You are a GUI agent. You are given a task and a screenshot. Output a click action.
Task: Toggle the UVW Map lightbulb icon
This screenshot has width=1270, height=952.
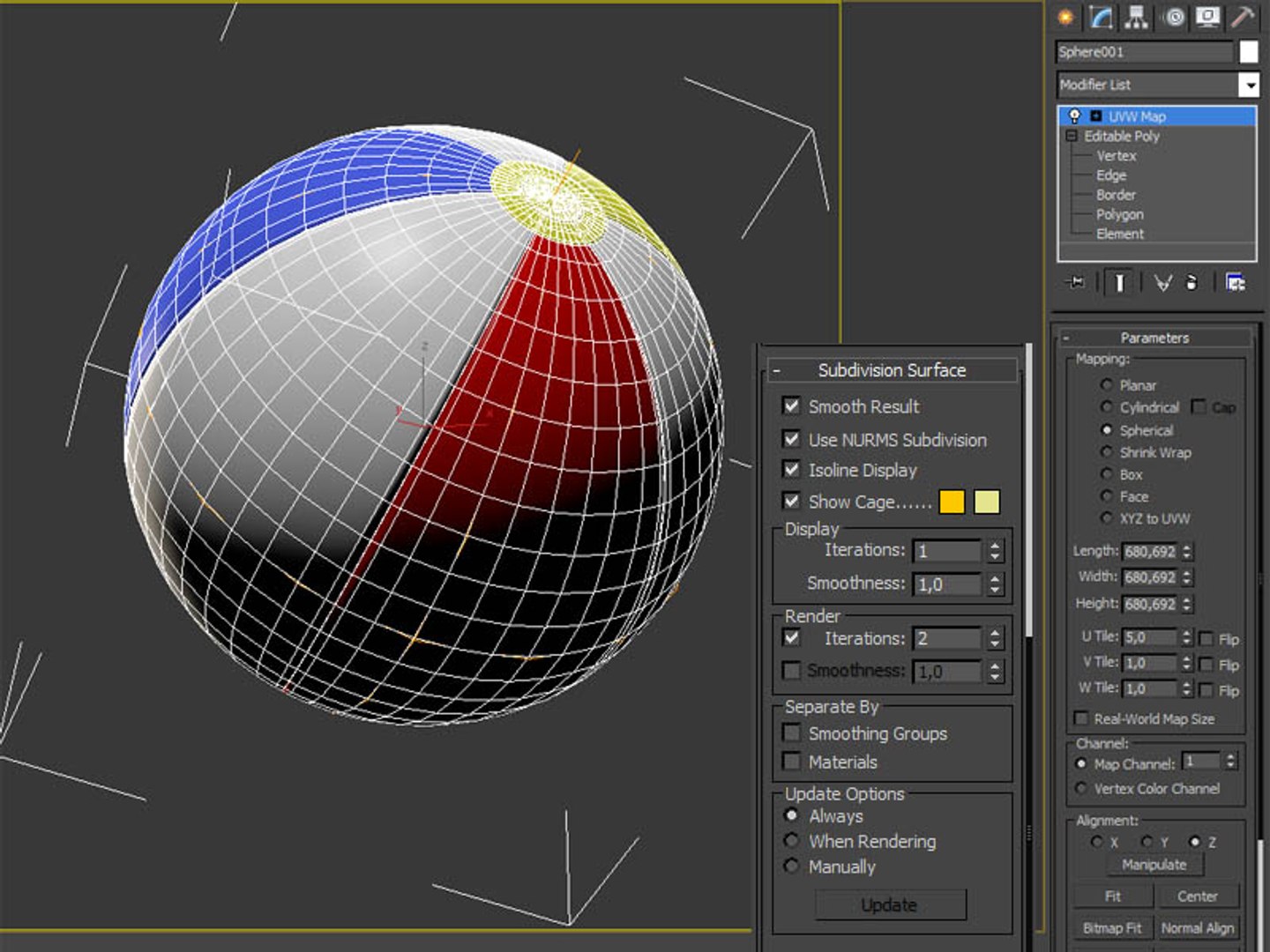[x=1074, y=115]
